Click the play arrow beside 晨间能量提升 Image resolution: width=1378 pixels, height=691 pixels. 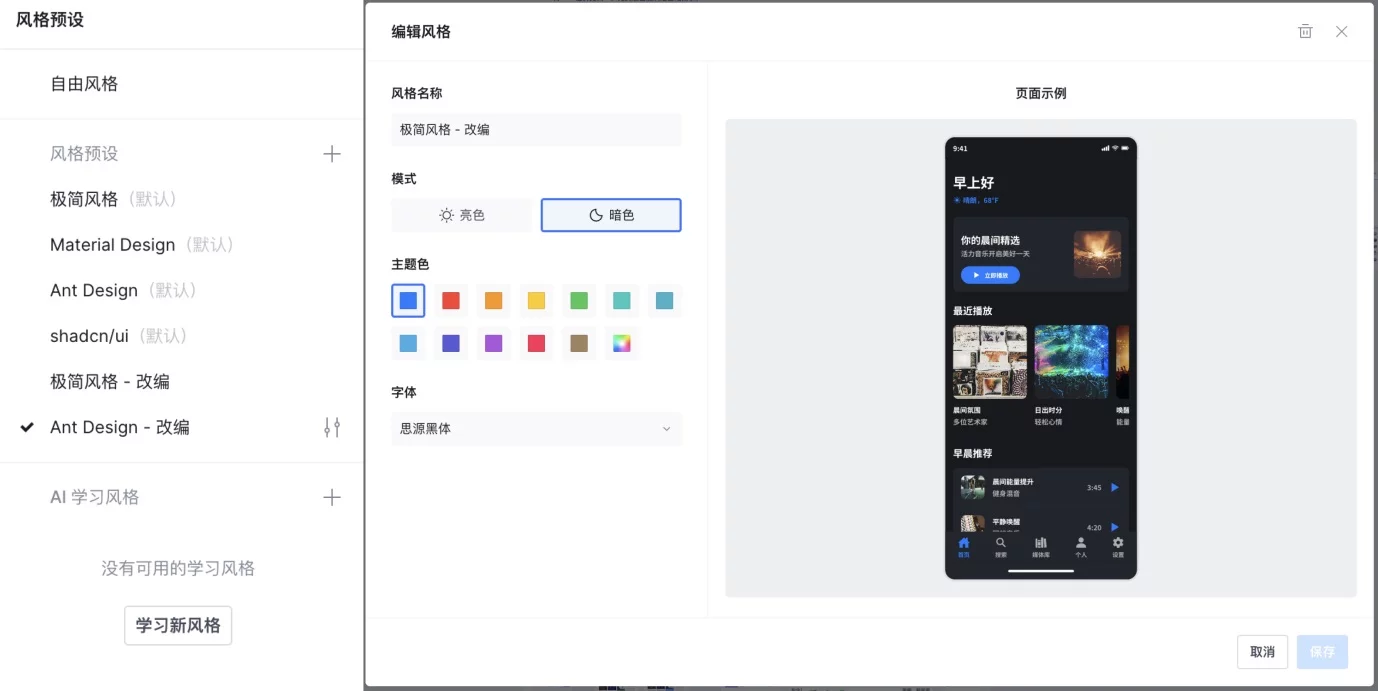pos(1113,487)
